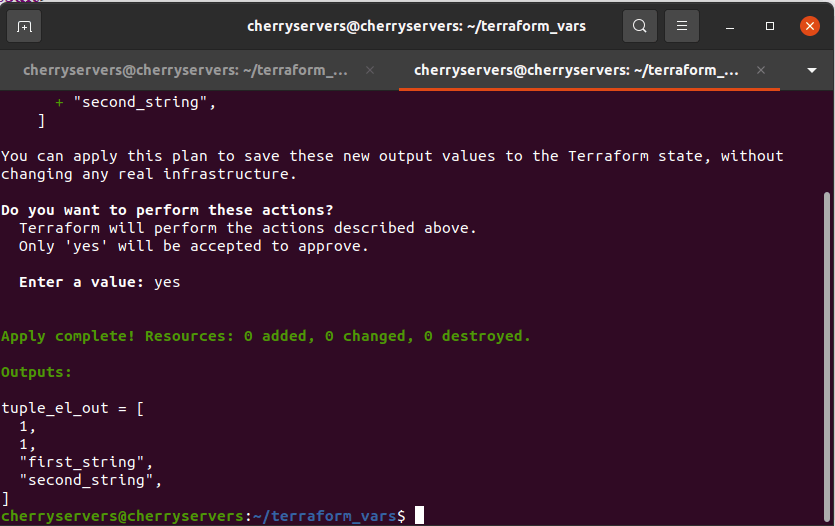Switch to the first cherryservers terminal tab

point(185,70)
